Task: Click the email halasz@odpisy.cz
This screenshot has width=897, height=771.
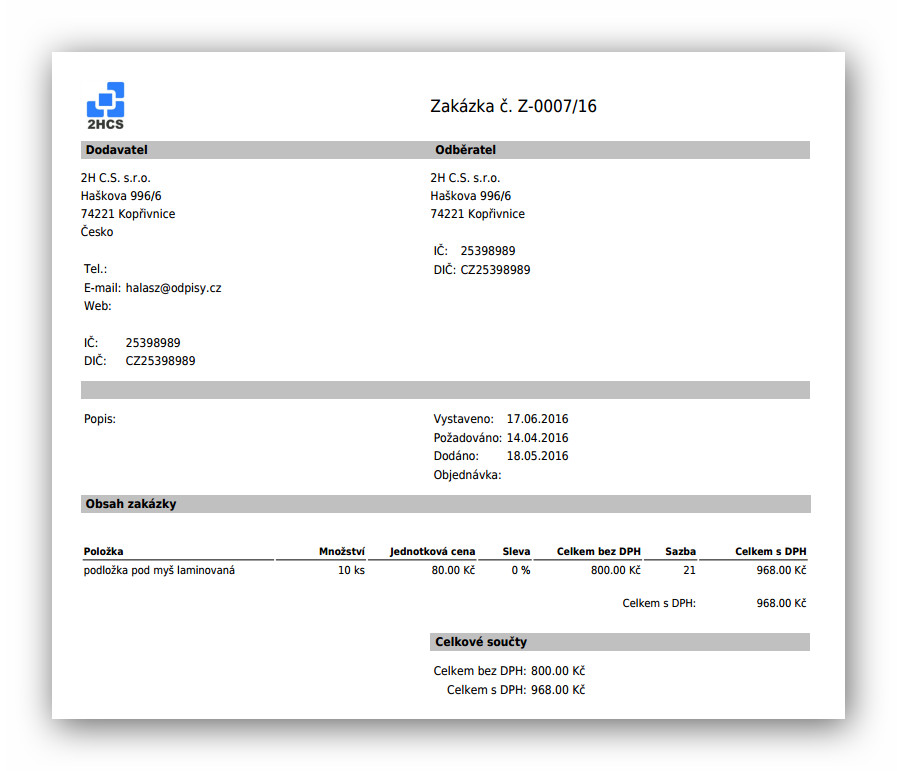Action: click(173, 288)
